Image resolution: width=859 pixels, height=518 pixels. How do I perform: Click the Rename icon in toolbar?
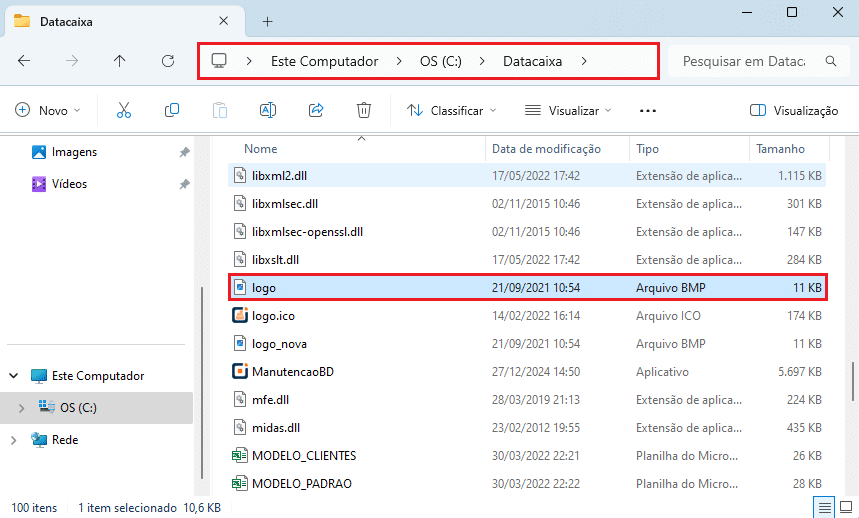tap(268, 111)
